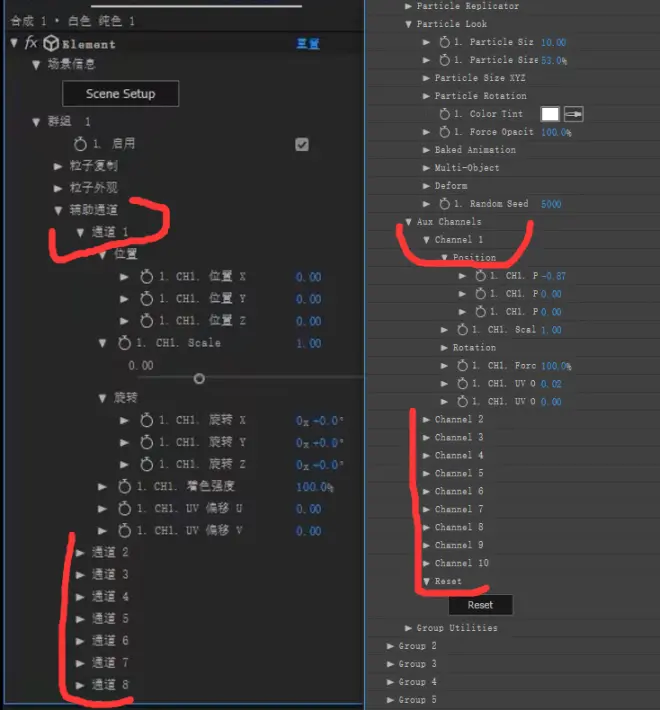Select the Rotation row under Channel 1

coord(474,348)
